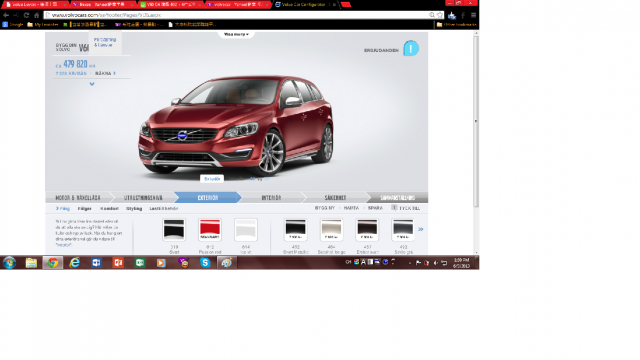The width and height of the screenshot is (640, 360).
Task: Open the Visa meny dropdown at page top
Action: tap(236, 34)
